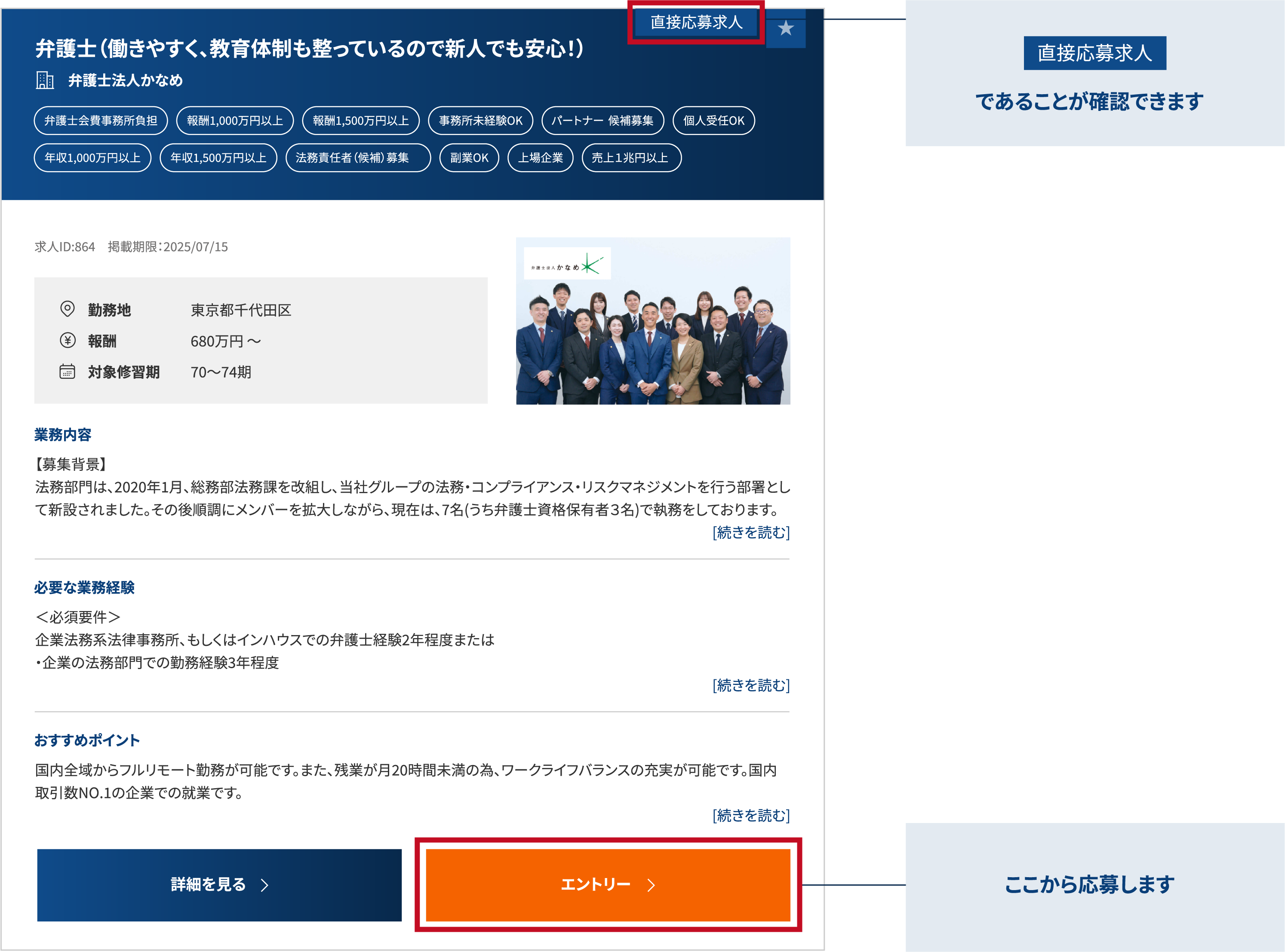Click the yen icon beside 報酬
Image resolution: width=1285 pixels, height=952 pixels.
(68, 341)
